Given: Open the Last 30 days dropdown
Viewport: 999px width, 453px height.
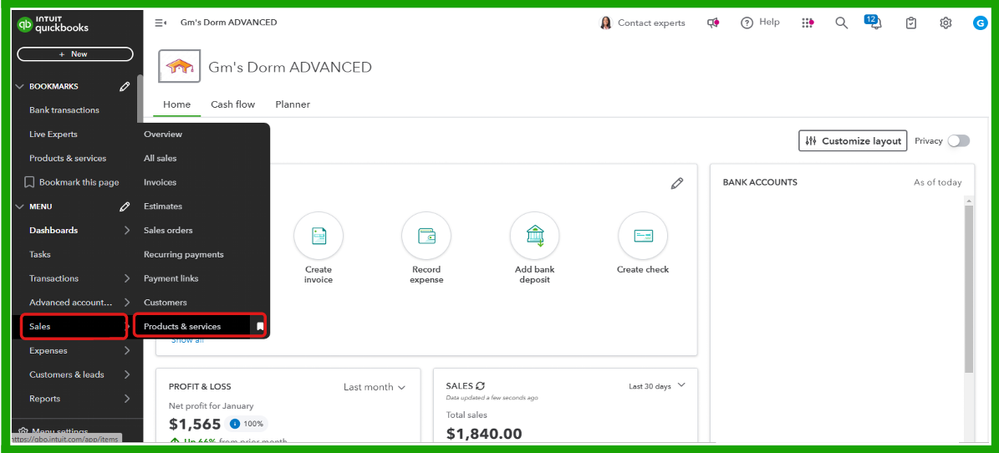Looking at the screenshot, I should [x=657, y=386].
